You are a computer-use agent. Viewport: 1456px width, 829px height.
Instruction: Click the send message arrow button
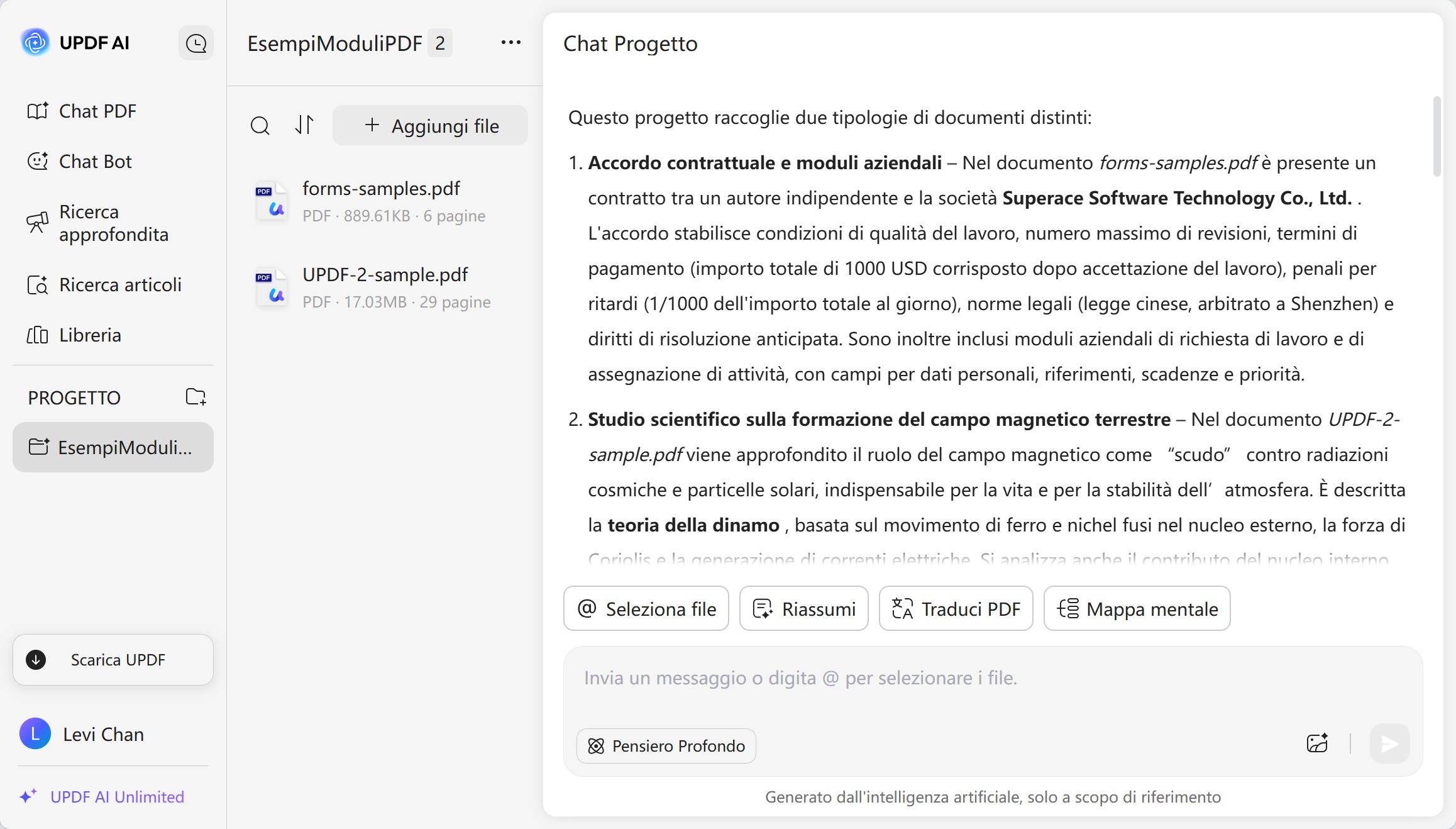pos(1389,743)
